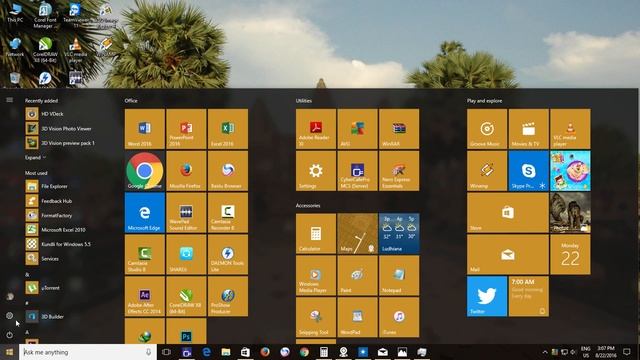This screenshot has height=360, width=640.
Task: Open the 7:00 AM alarm tile
Action: coord(529,296)
